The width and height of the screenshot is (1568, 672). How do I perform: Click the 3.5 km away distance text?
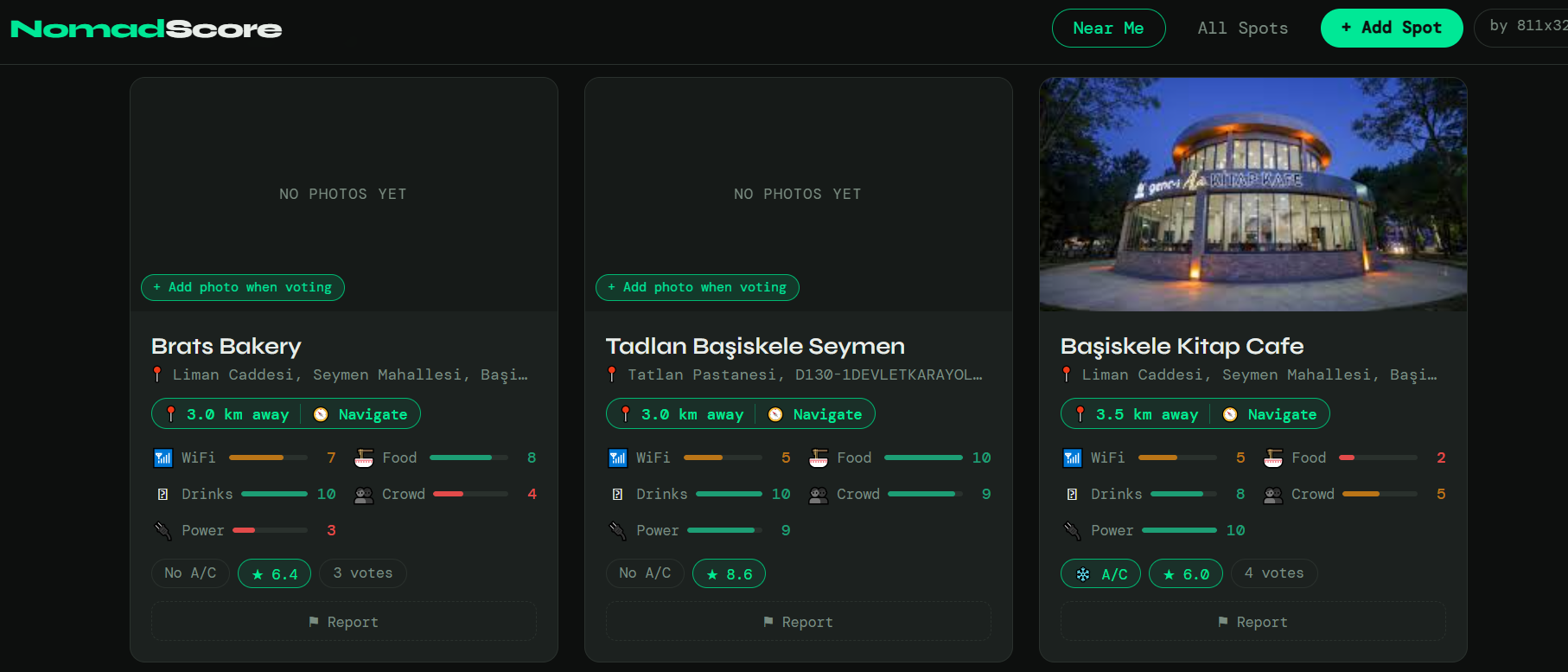1147,414
